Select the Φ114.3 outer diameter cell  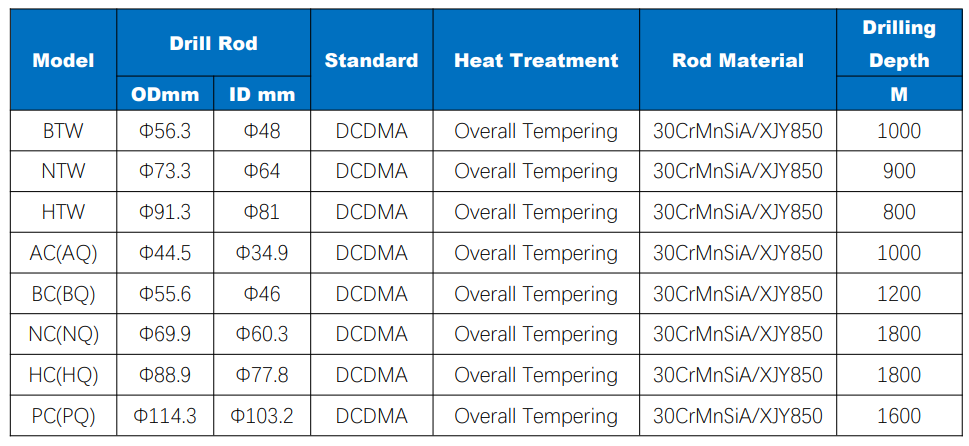[x=165, y=416]
